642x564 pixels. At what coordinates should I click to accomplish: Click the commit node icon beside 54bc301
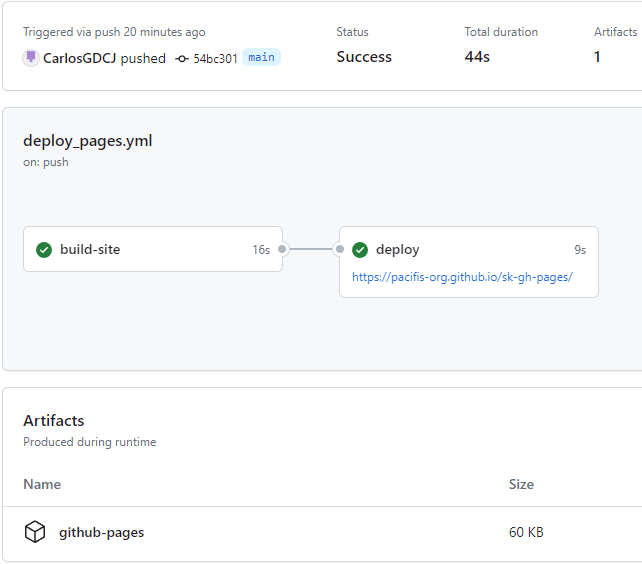tap(182, 59)
